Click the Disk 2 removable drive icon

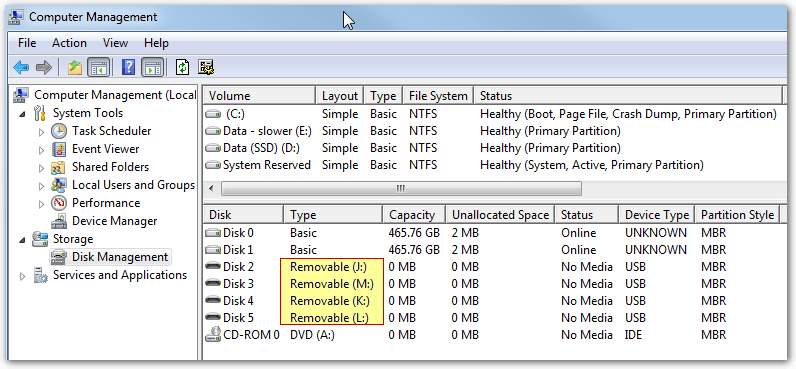[x=213, y=267]
